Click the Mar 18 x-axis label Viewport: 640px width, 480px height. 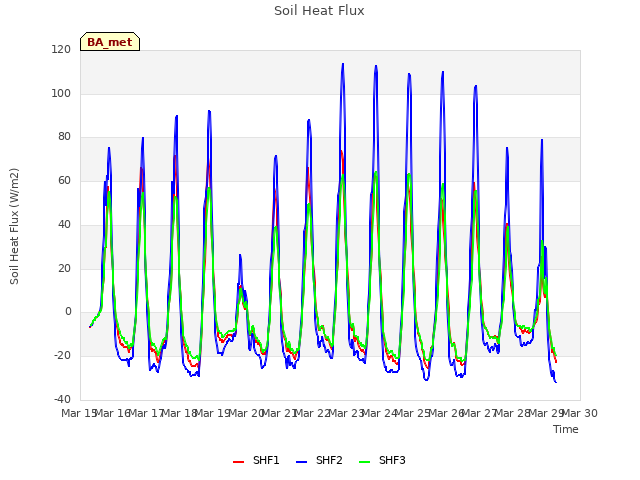(179, 413)
